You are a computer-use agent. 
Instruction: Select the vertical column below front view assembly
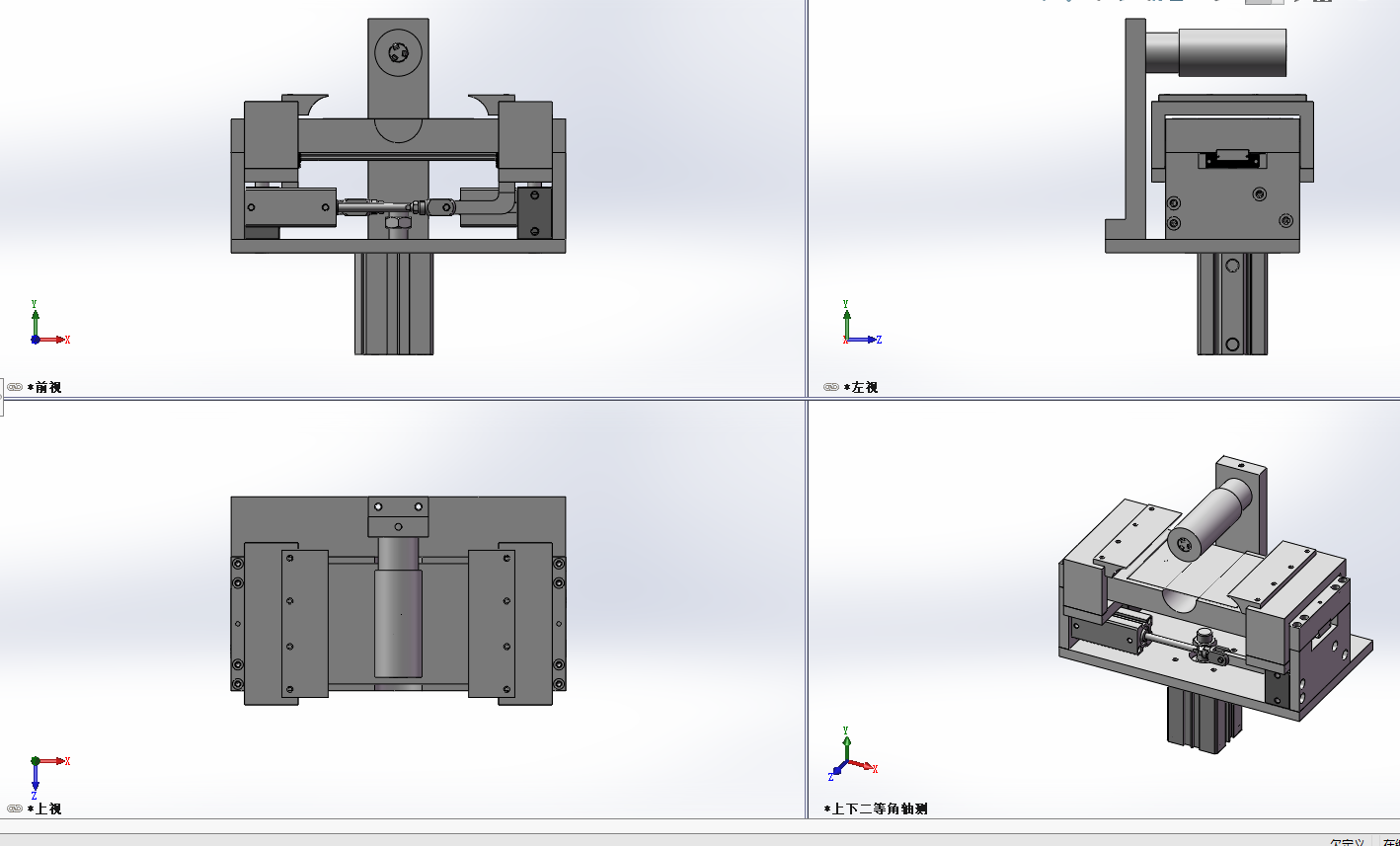(x=394, y=304)
